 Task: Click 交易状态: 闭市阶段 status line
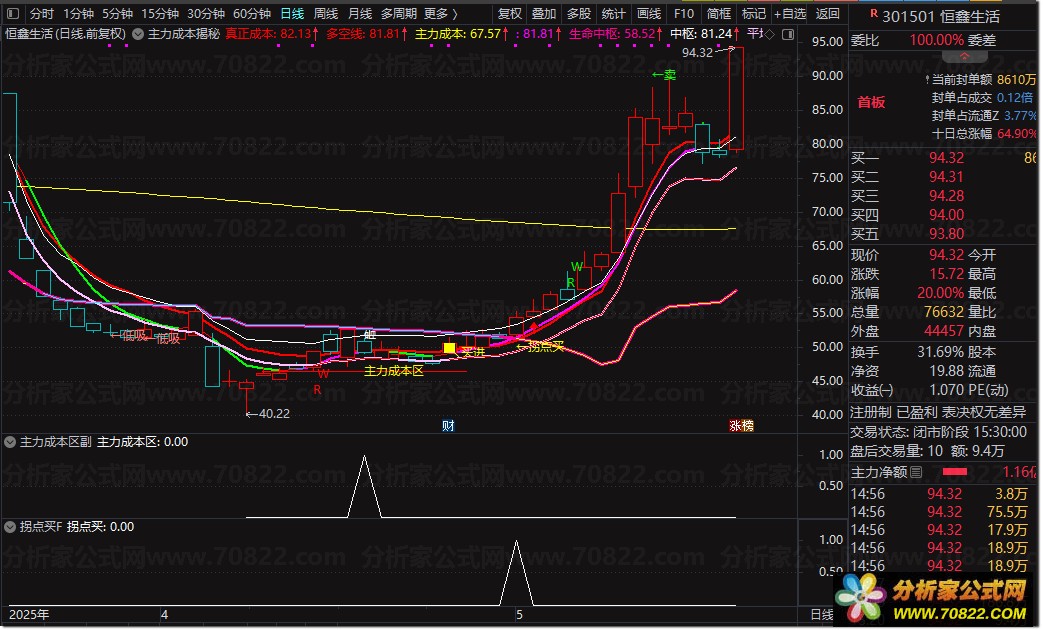pyautogui.click(x=939, y=432)
